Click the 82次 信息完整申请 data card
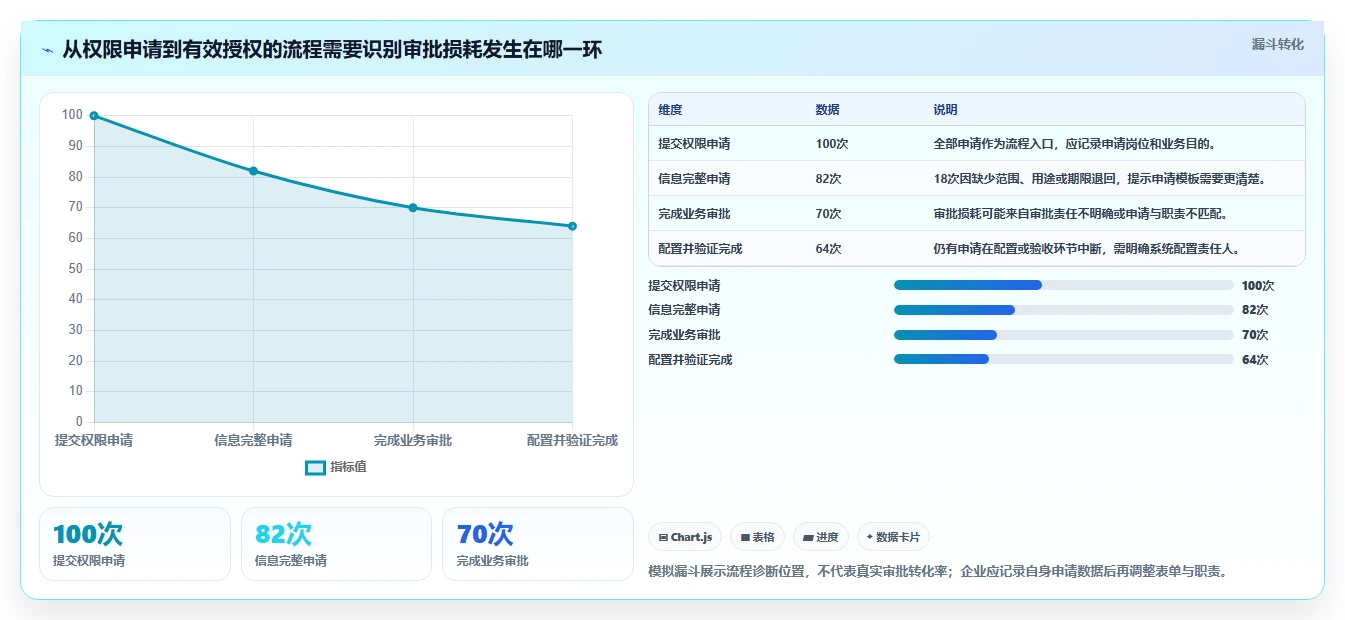 point(336,544)
